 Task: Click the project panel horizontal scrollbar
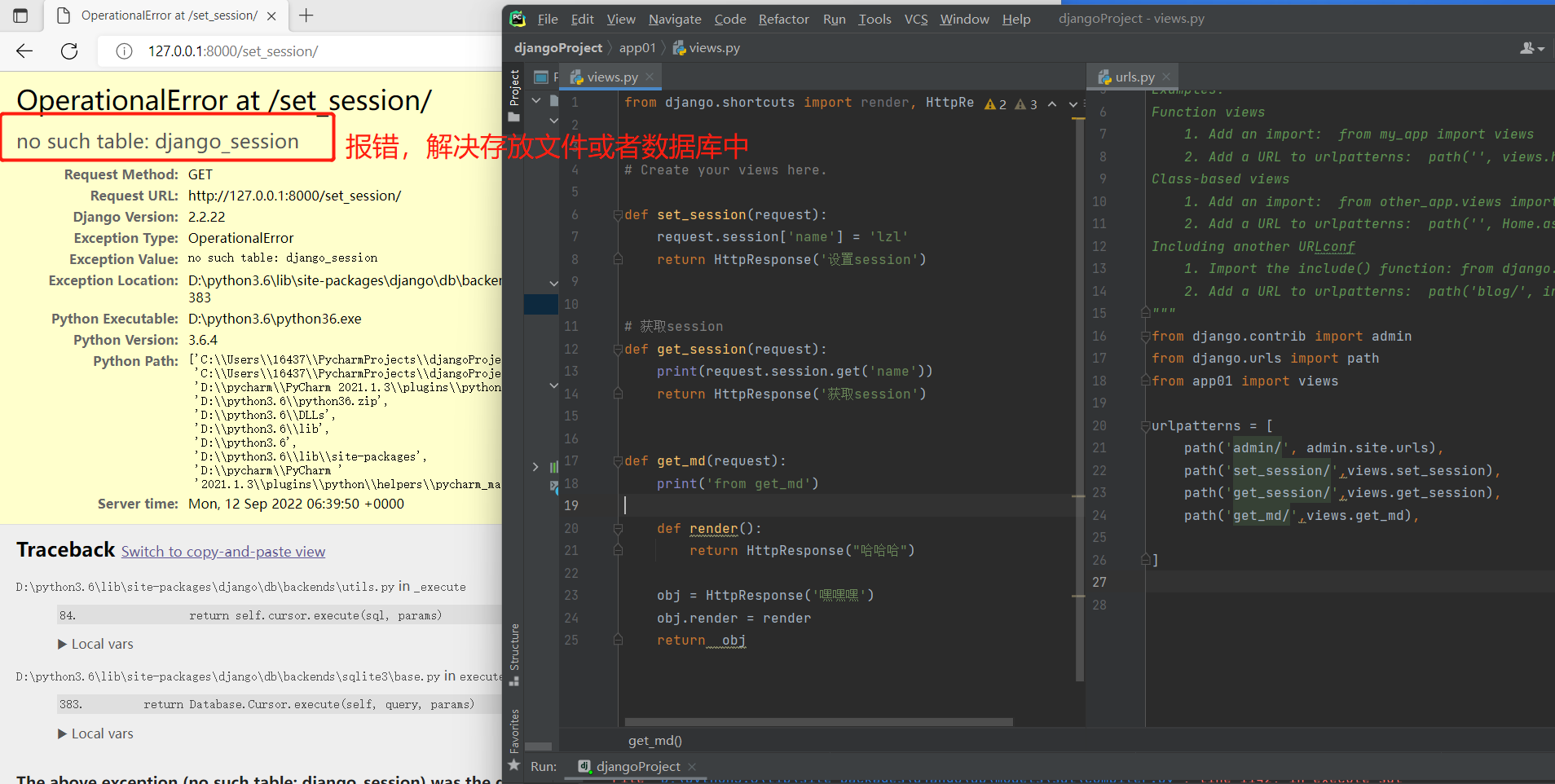pos(538,747)
